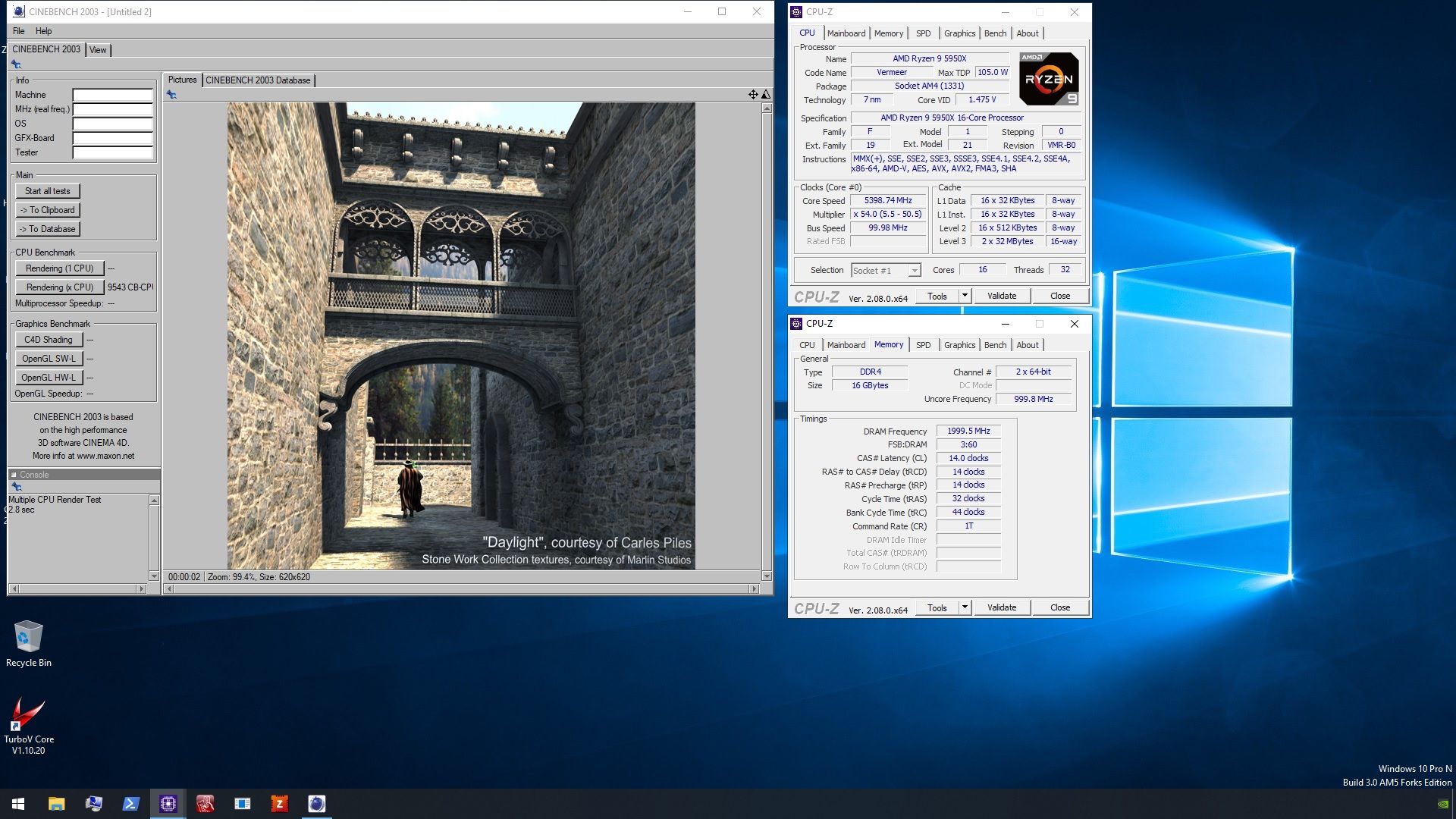Image resolution: width=1456 pixels, height=819 pixels.
Task: Launch PowerShell from the taskbar
Action: click(x=130, y=804)
